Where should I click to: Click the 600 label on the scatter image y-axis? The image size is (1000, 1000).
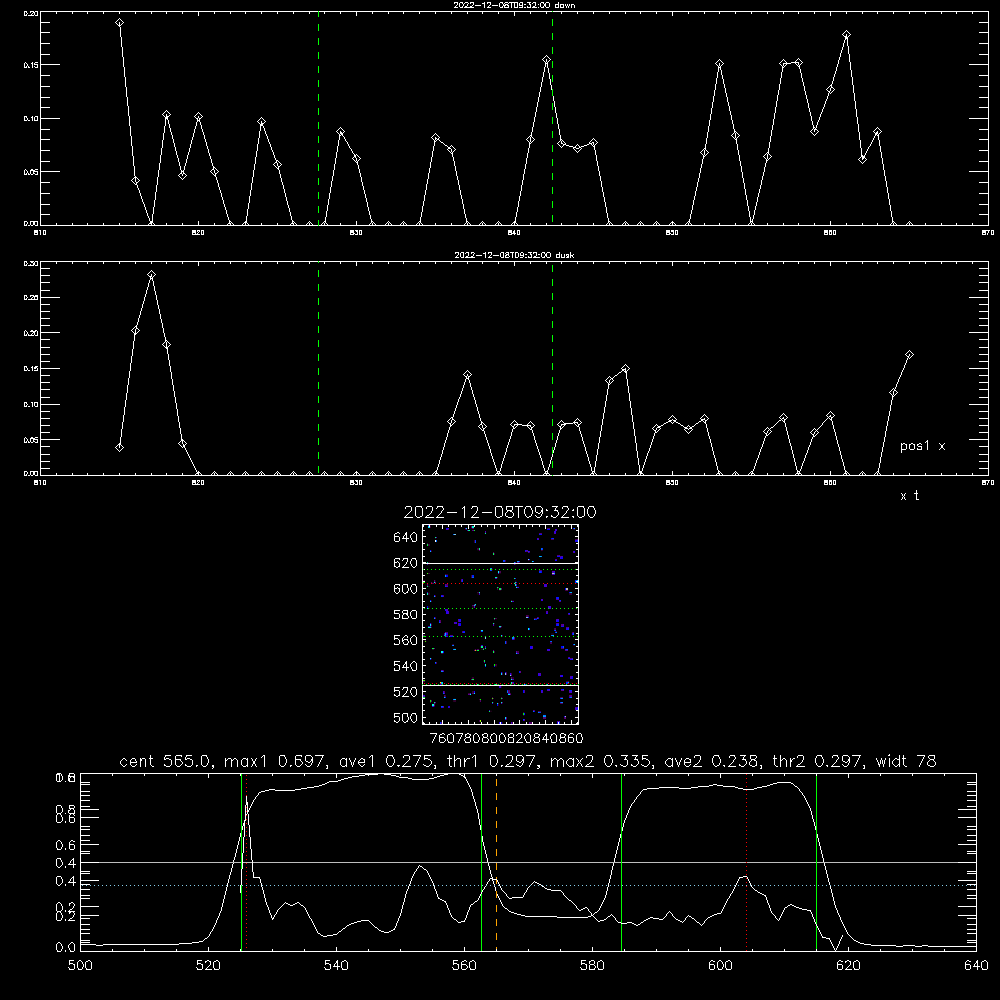coord(406,589)
